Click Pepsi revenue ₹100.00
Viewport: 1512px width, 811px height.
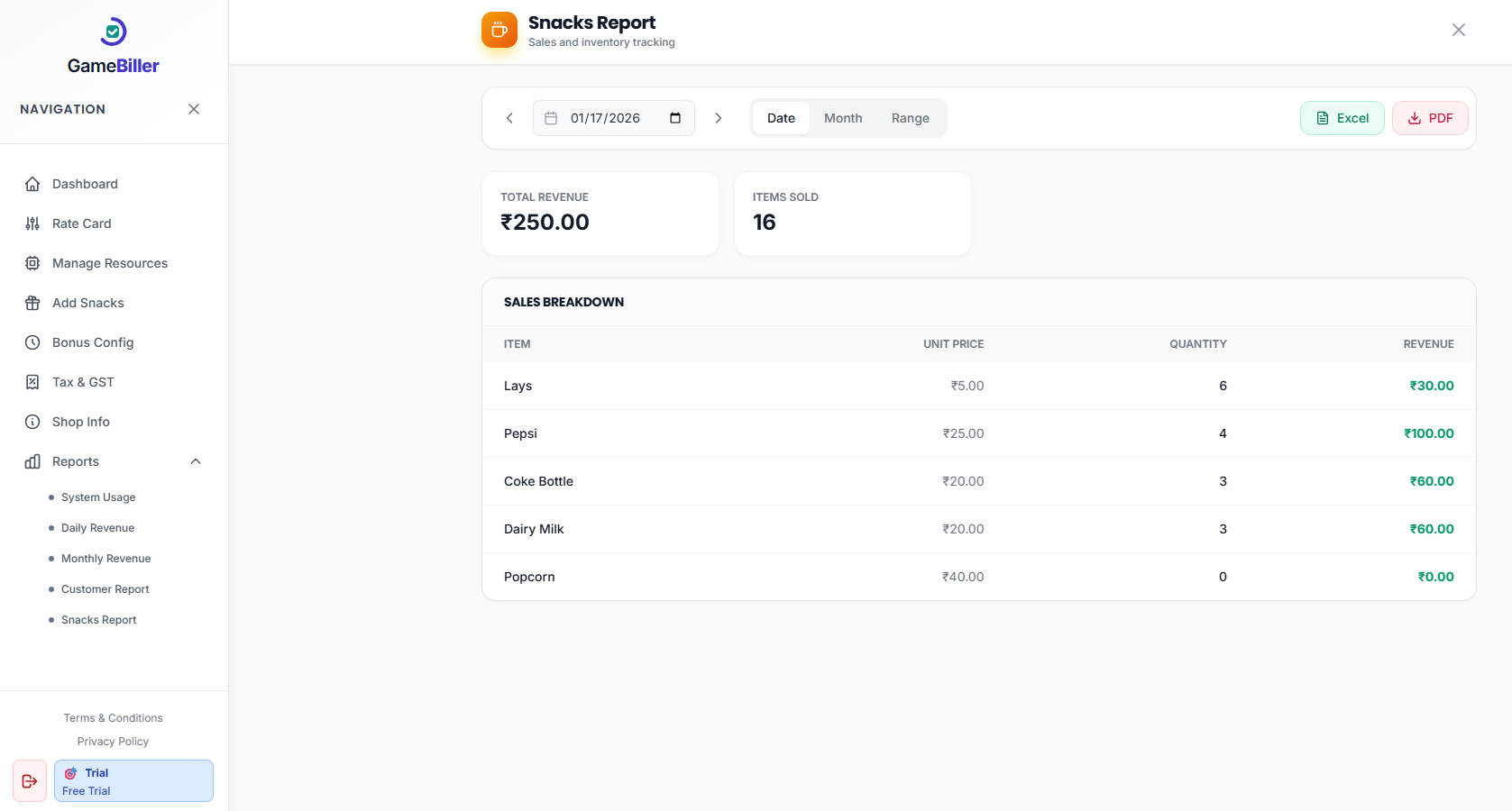click(1429, 433)
